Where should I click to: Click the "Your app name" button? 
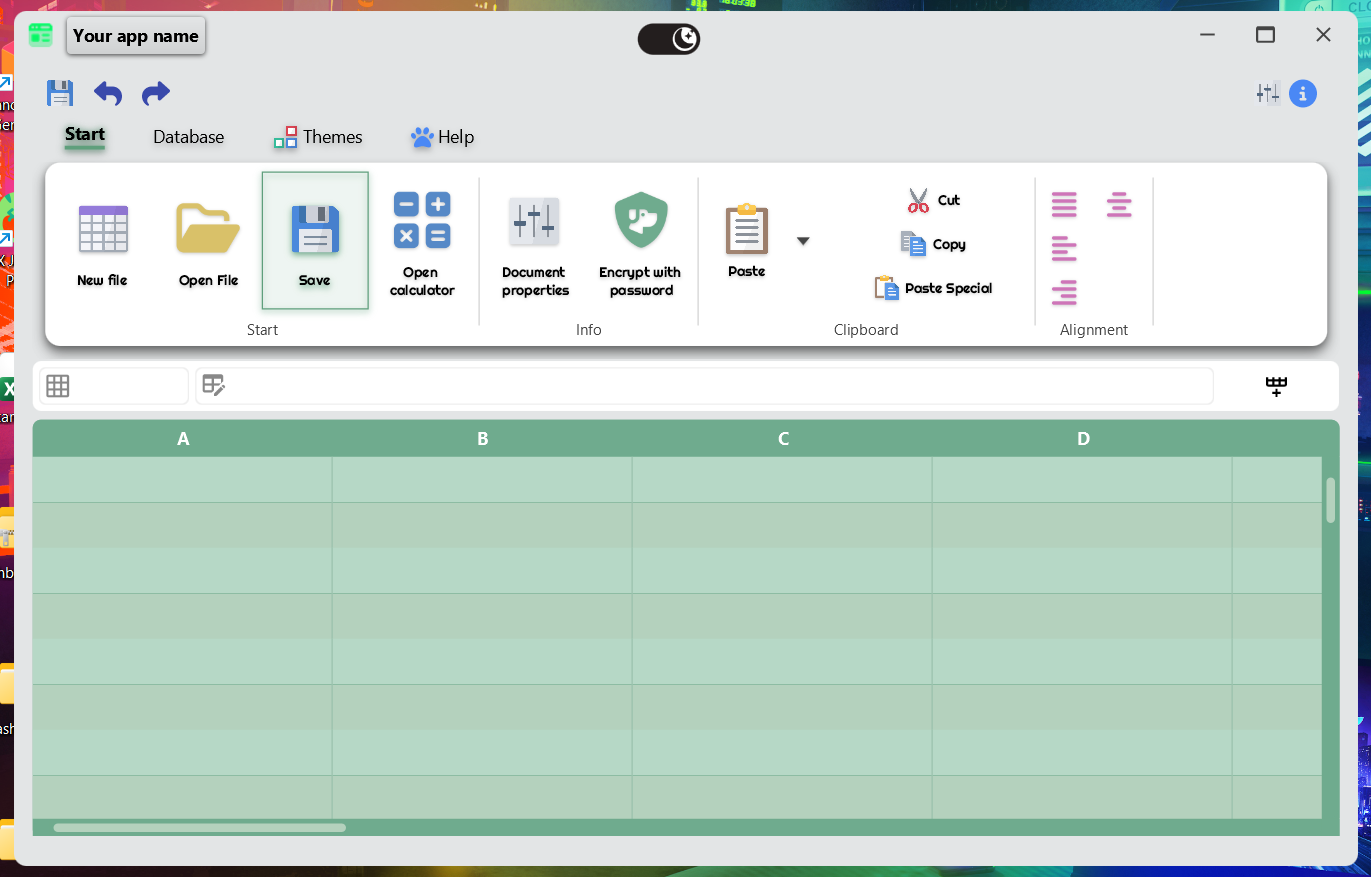(x=136, y=36)
